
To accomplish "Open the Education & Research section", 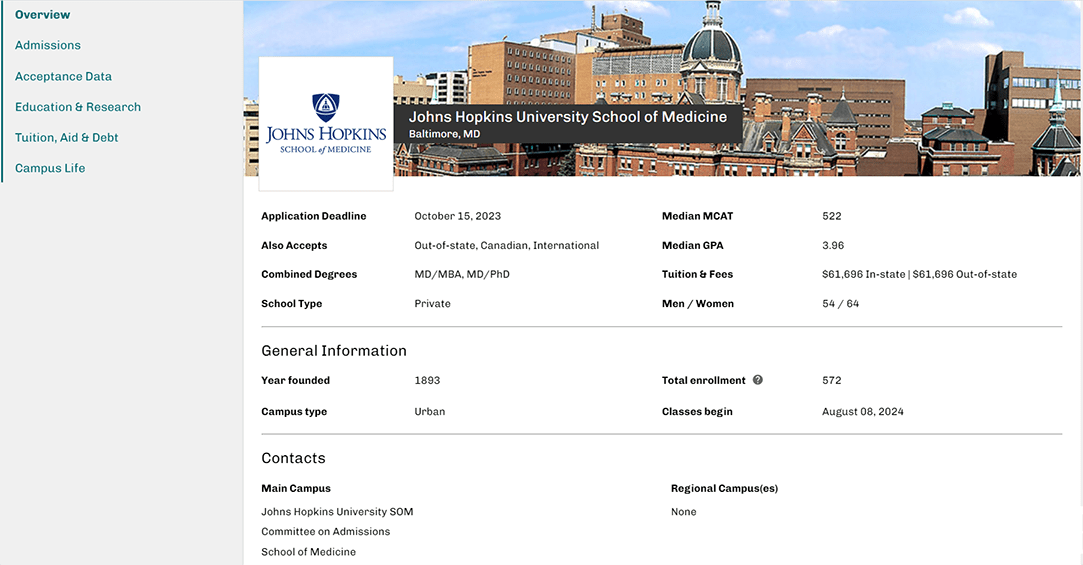I will [78, 107].
